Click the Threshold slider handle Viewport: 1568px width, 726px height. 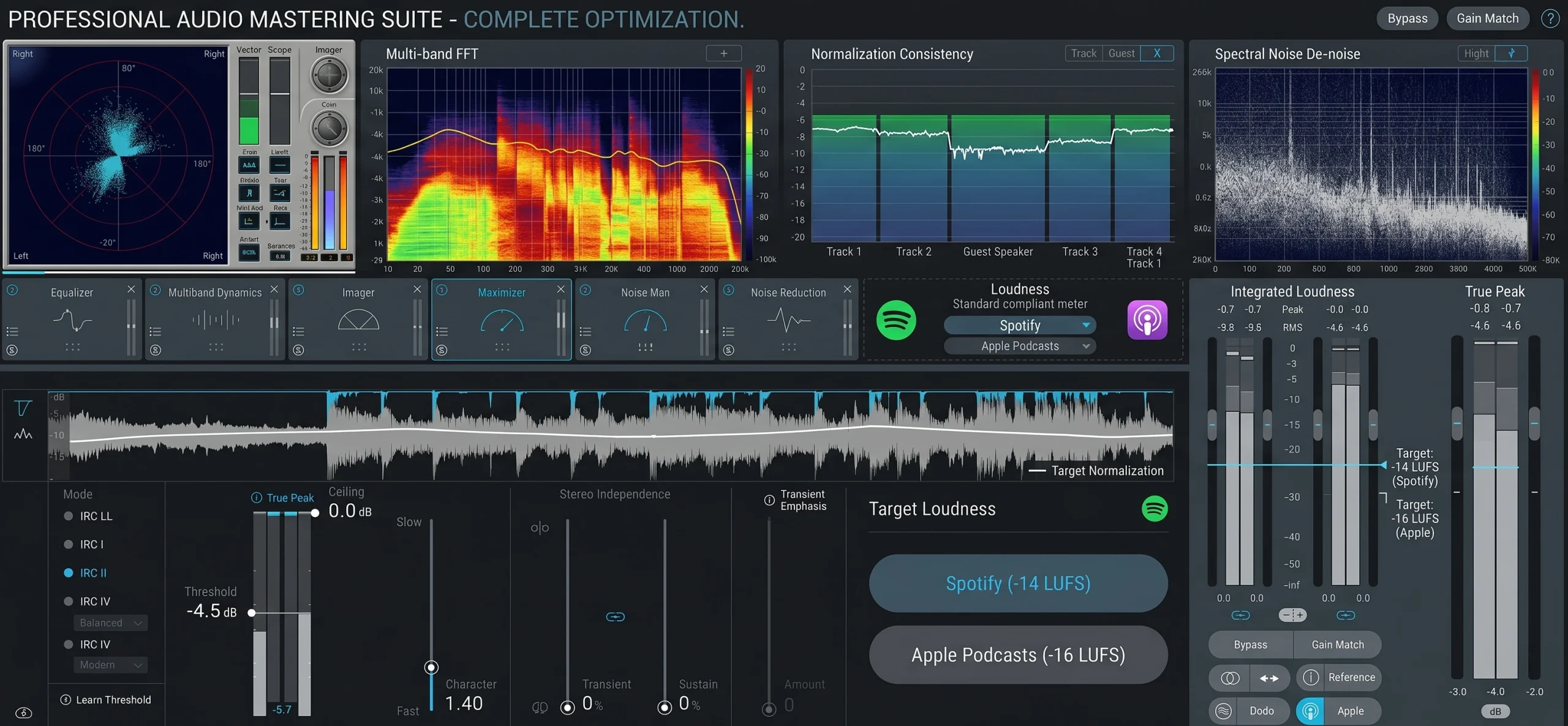coord(251,612)
